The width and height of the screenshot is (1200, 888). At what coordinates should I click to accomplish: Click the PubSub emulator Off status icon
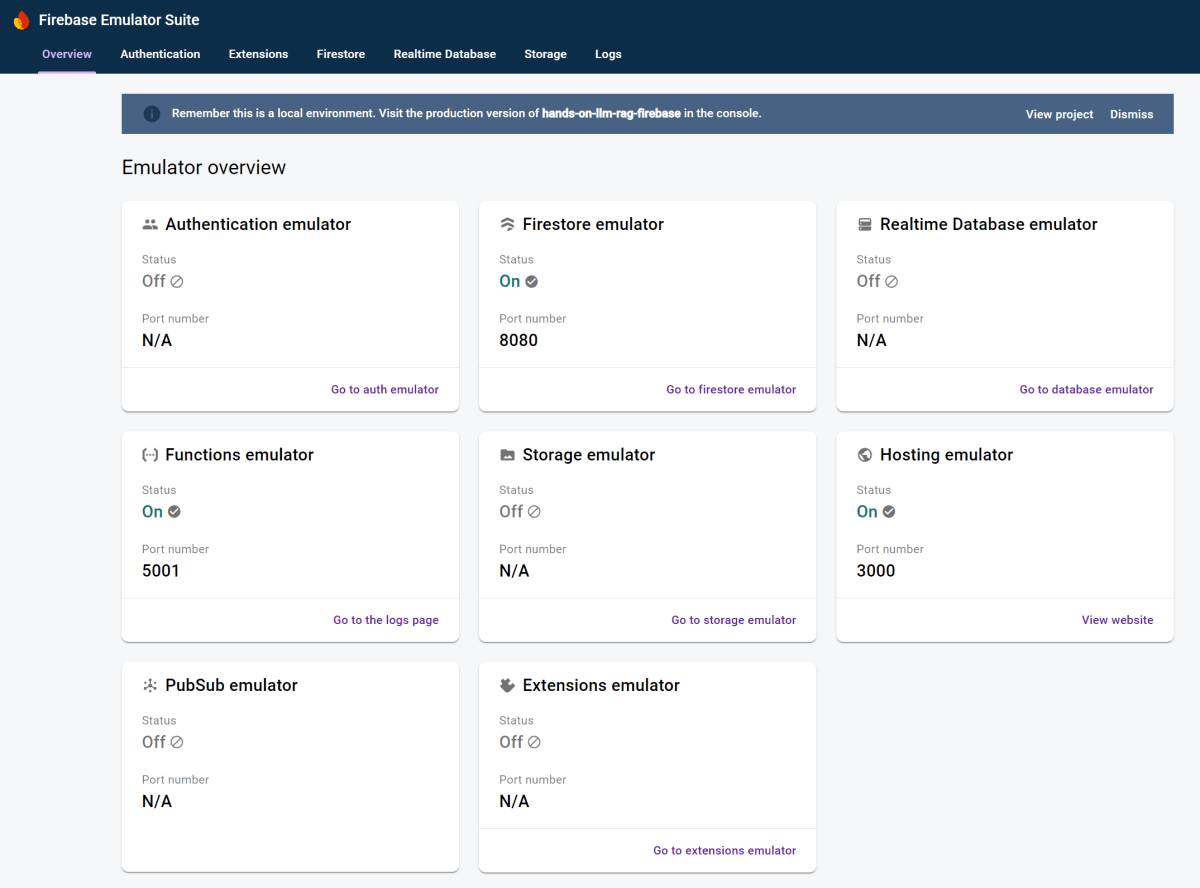click(177, 743)
